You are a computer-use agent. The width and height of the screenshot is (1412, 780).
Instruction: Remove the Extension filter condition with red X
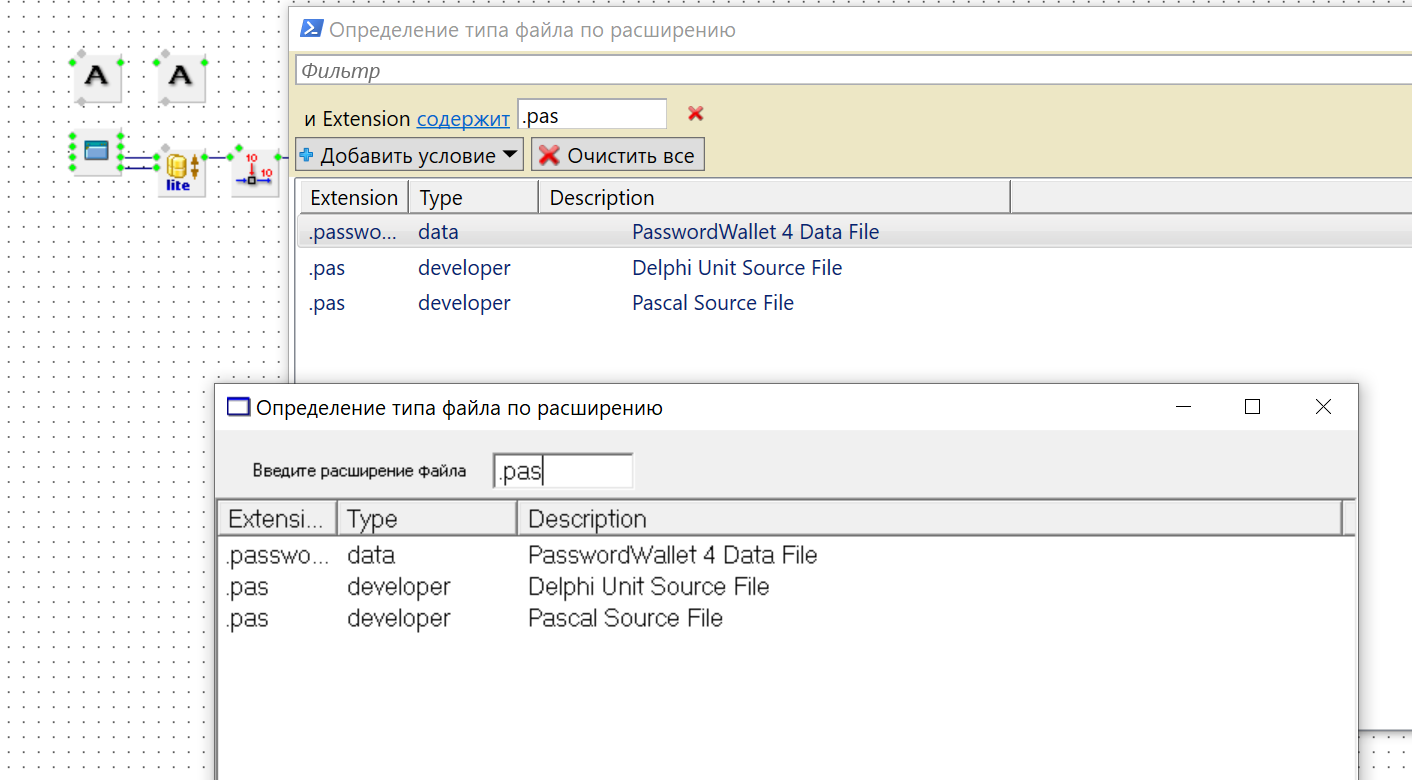(696, 114)
